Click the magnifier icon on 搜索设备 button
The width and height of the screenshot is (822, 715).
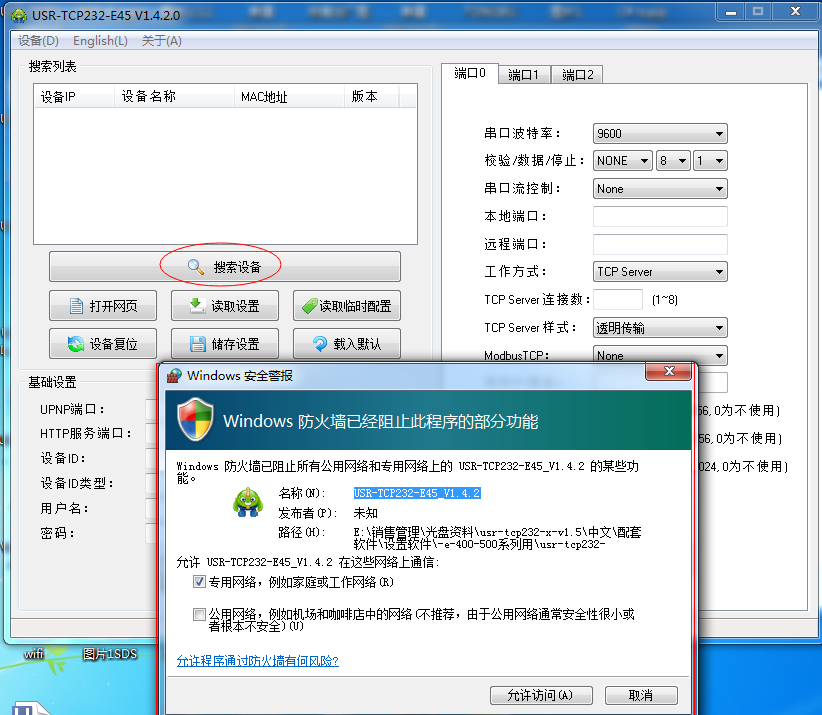tap(195, 267)
